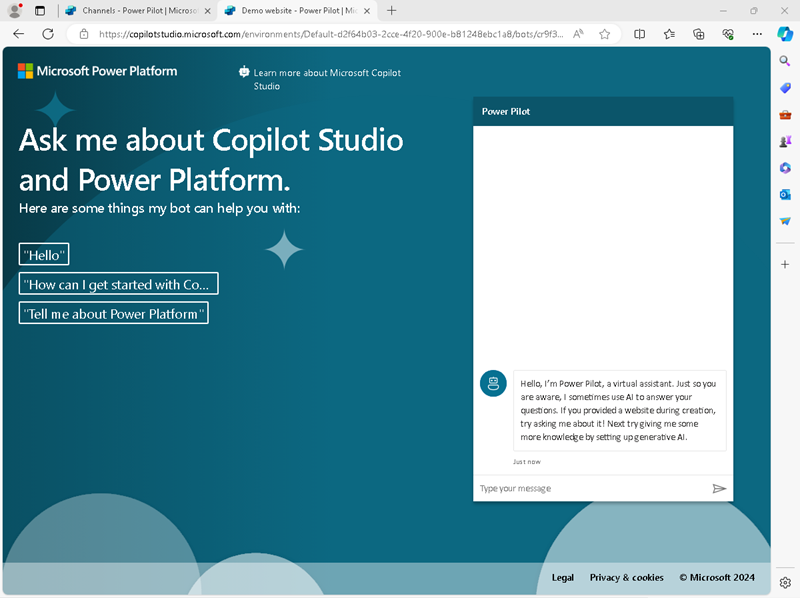Close the Channels - Power Pilot tab
Image resolution: width=800 pixels, height=598 pixels.
tap(208, 11)
